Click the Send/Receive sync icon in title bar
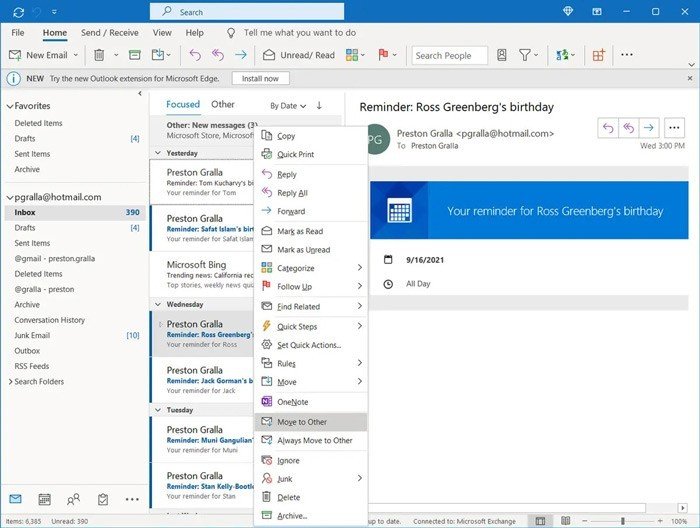This screenshot has height=528, width=700. point(18,11)
